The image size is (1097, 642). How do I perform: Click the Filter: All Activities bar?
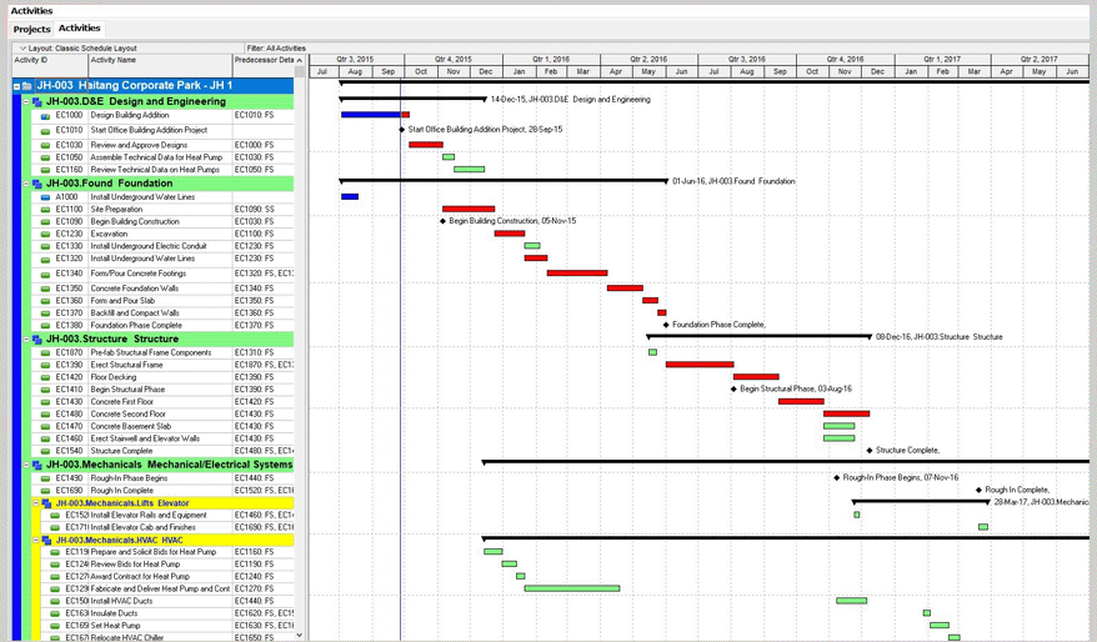(276, 48)
